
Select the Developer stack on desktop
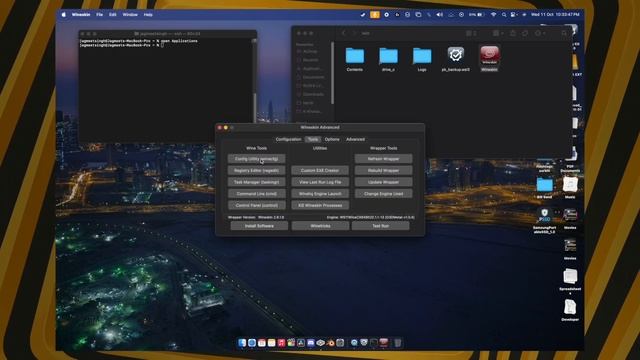[570, 310]
